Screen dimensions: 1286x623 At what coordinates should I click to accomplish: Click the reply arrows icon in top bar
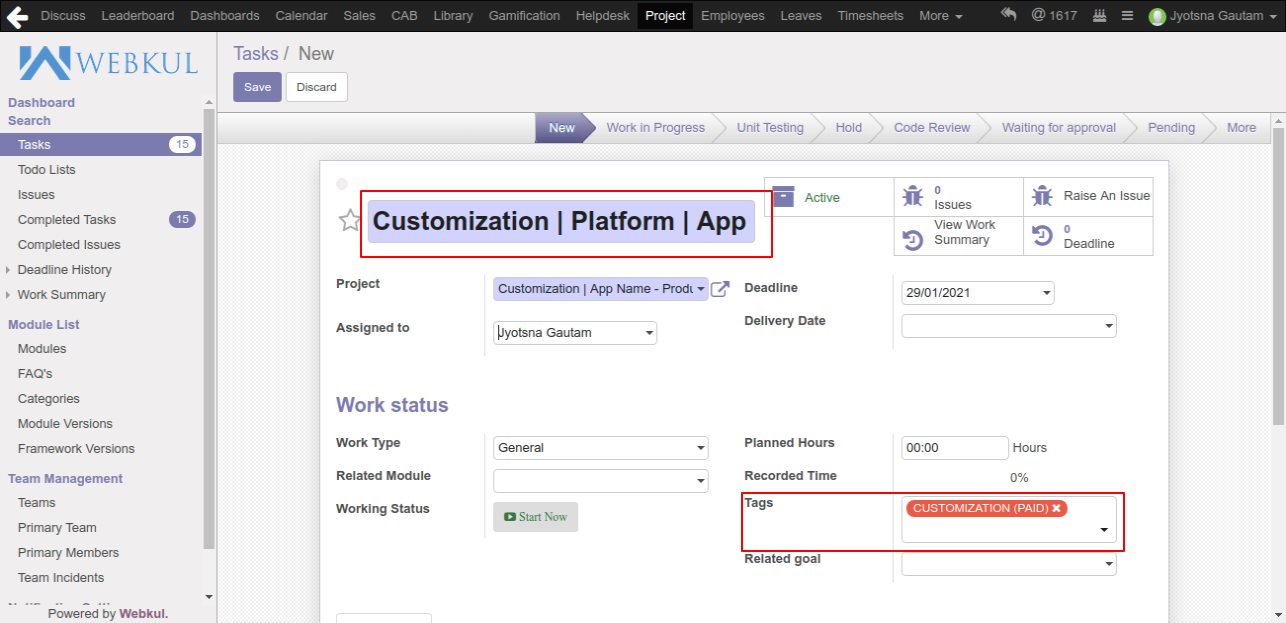point(1008,15)
